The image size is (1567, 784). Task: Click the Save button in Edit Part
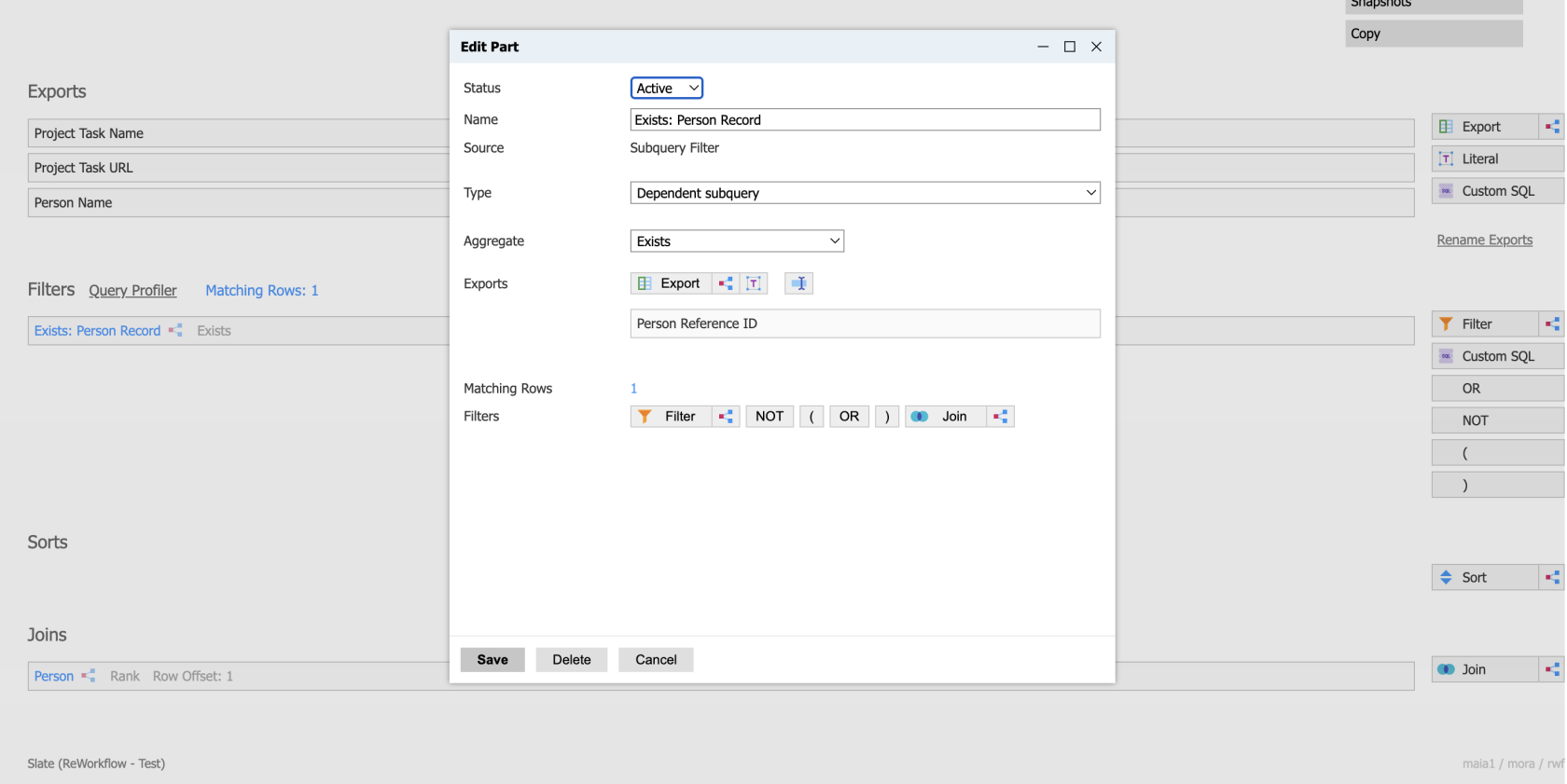[x=492, y=660]
